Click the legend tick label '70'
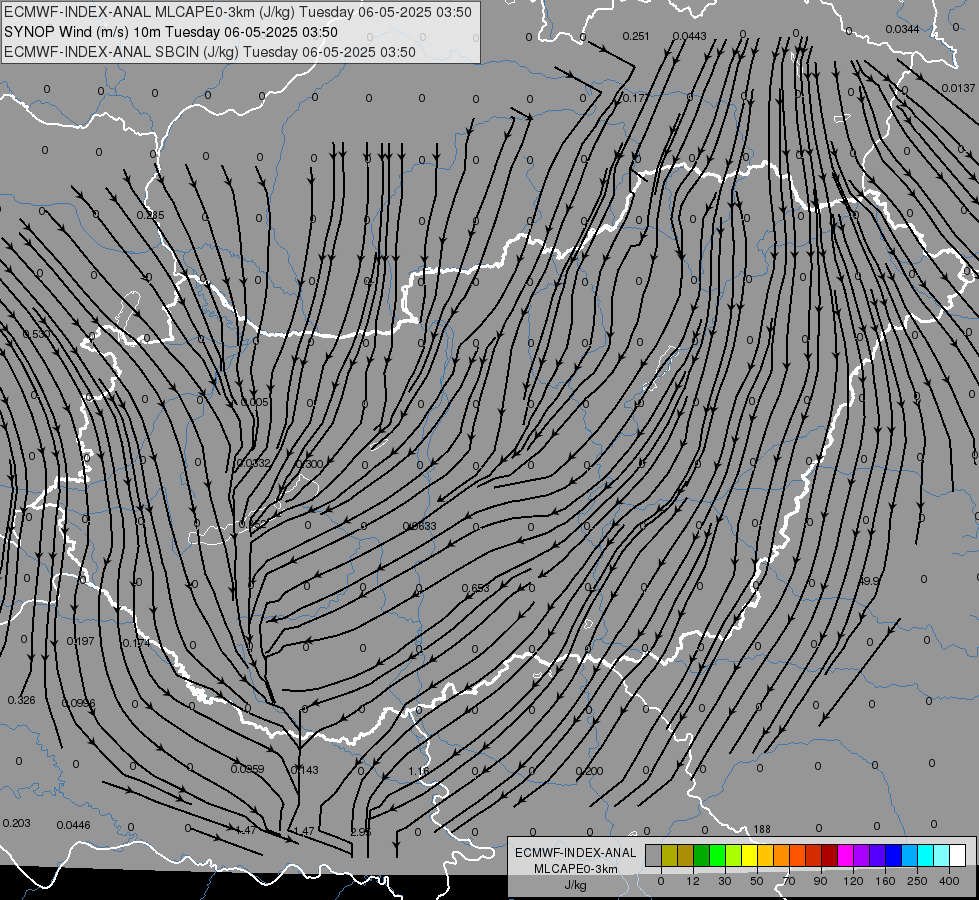 pyautogui.click(x=789, y=881)
